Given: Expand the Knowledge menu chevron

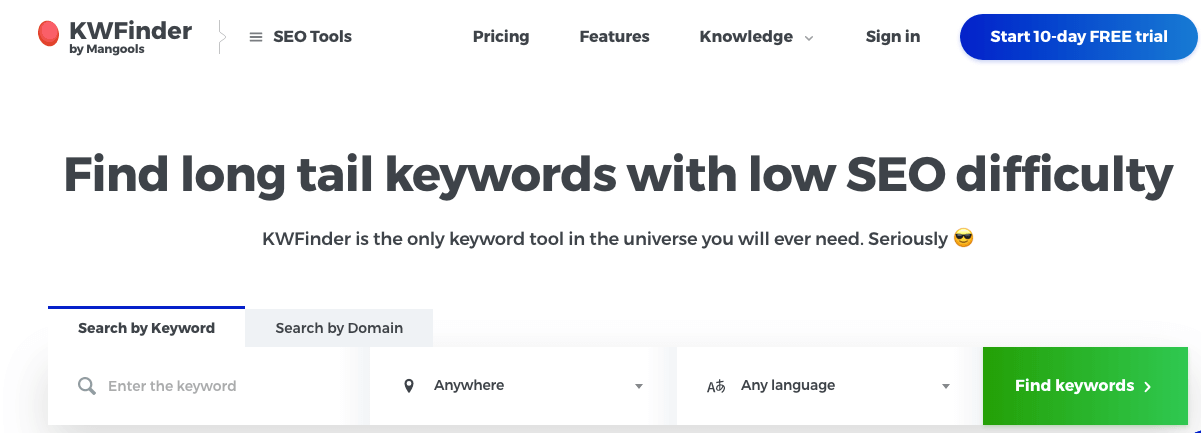Looking at the screenshot, I should (x=809, y=38).
